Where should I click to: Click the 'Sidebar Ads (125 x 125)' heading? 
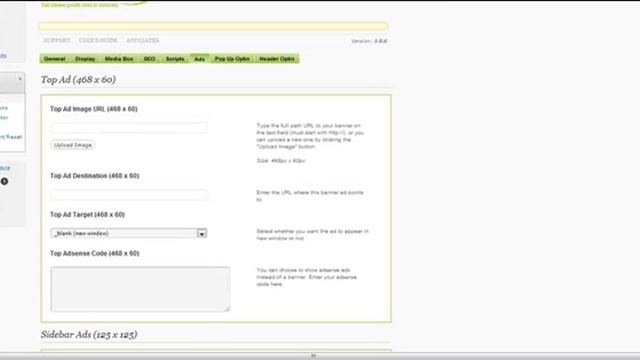[x=89, y=335]
